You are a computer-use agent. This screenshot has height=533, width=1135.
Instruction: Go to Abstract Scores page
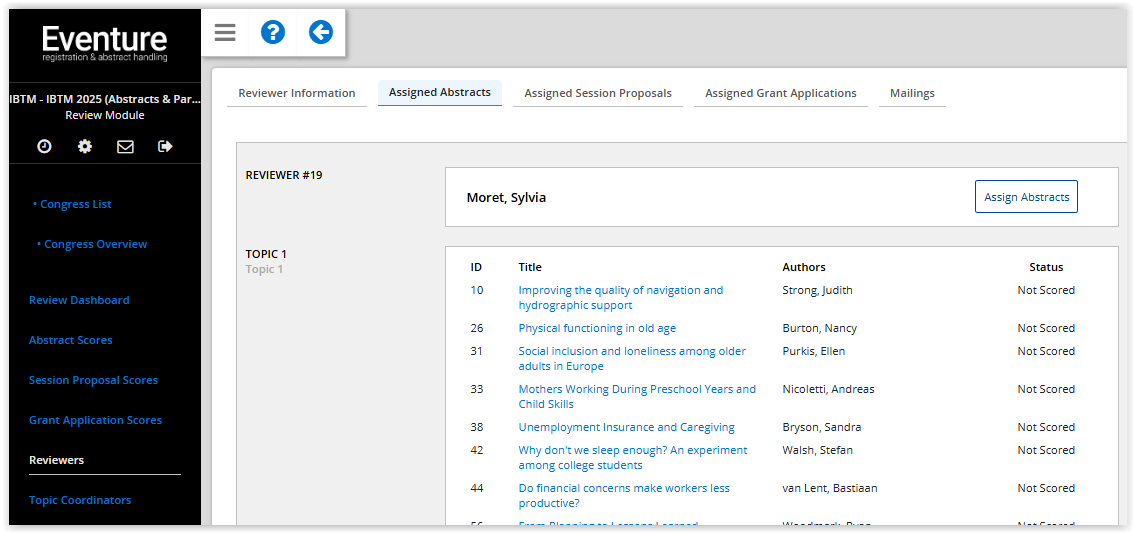[x=70, y=340]
